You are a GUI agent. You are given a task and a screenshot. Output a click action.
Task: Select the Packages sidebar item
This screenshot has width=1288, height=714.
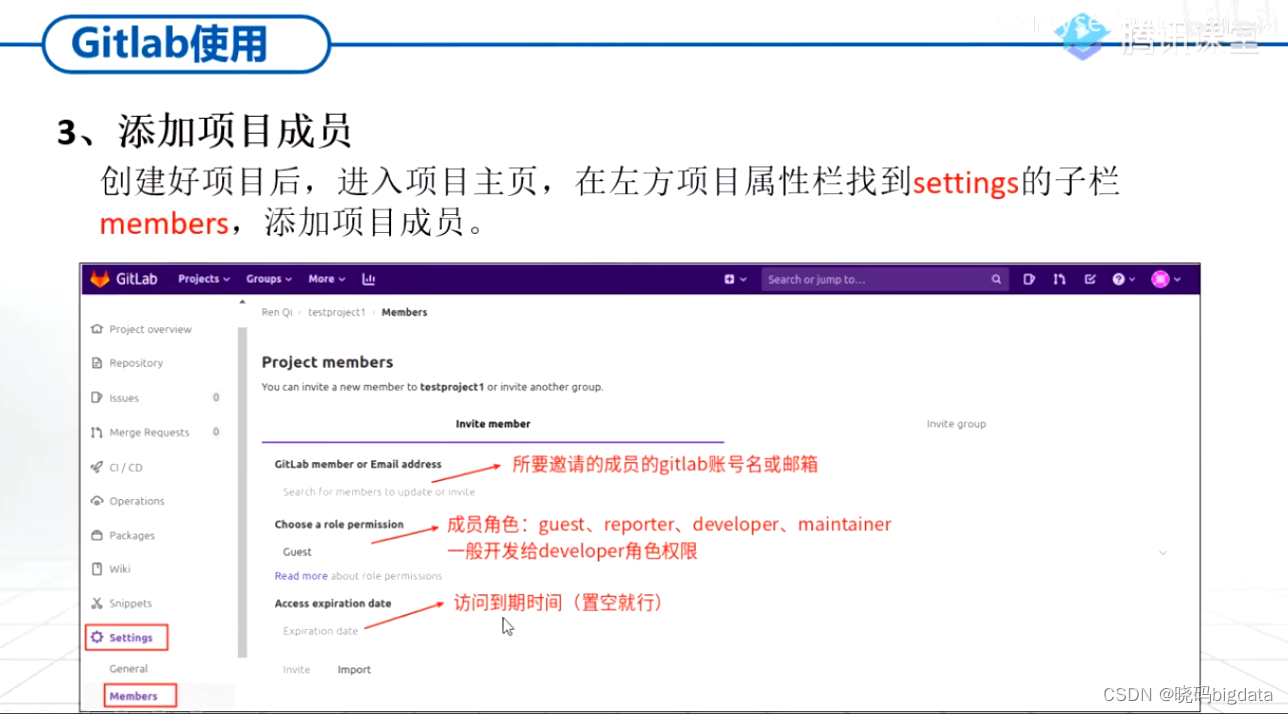(x=131, y=535)
